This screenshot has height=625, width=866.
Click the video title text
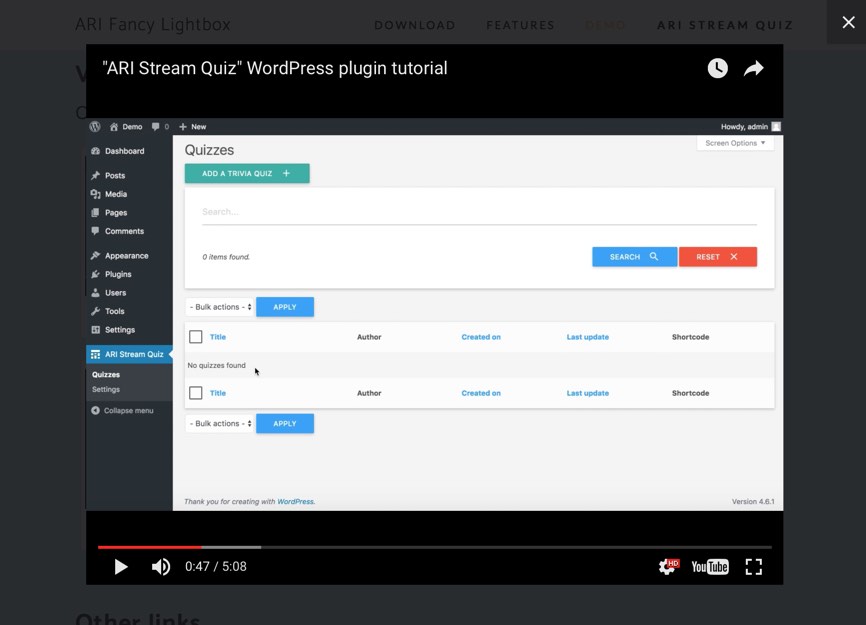coord(274,68)
